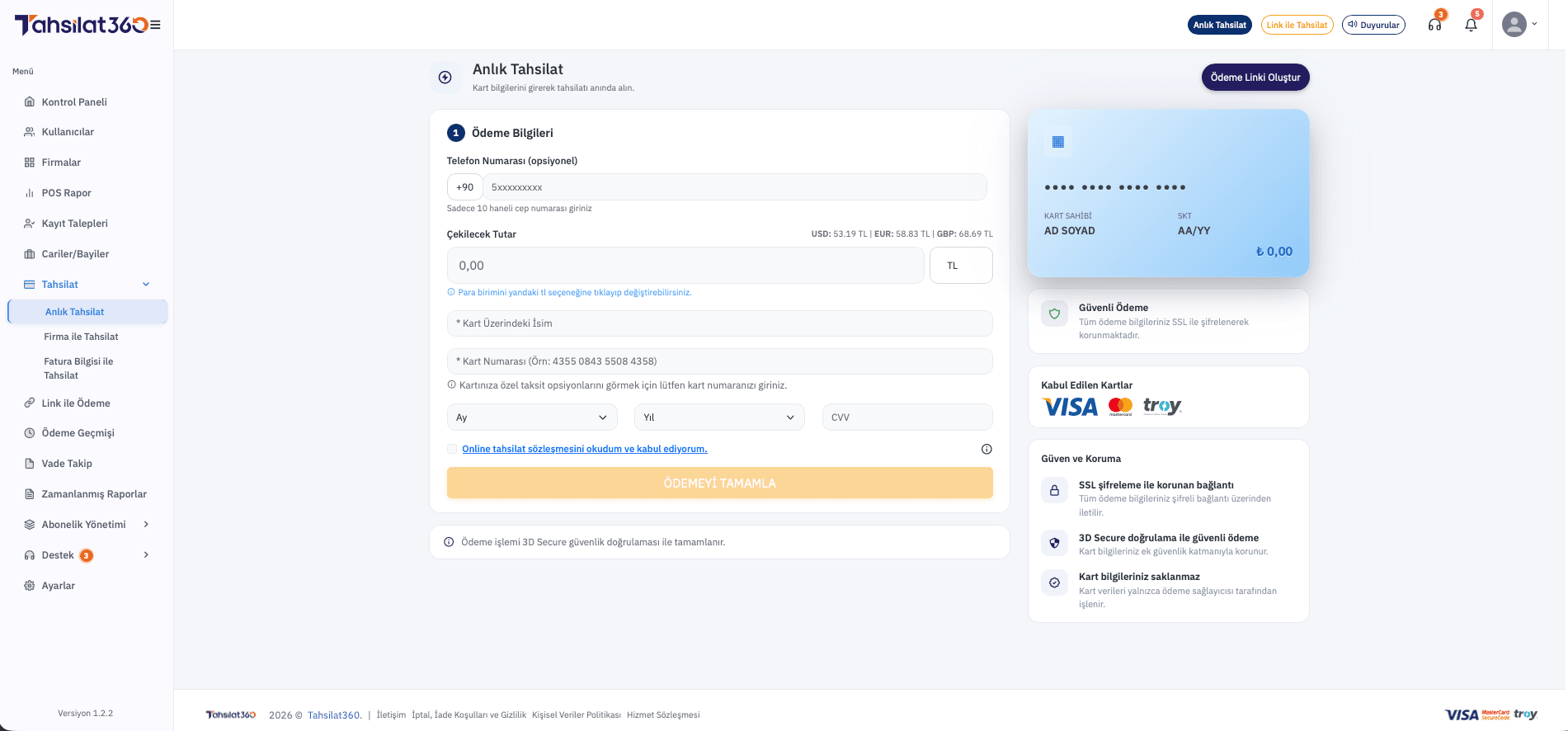Viewport: 1568px width, 731px height.
Task: Click the Link ile Tahsilat header button
Action: pyautogui.click(x=1297, y=25)
